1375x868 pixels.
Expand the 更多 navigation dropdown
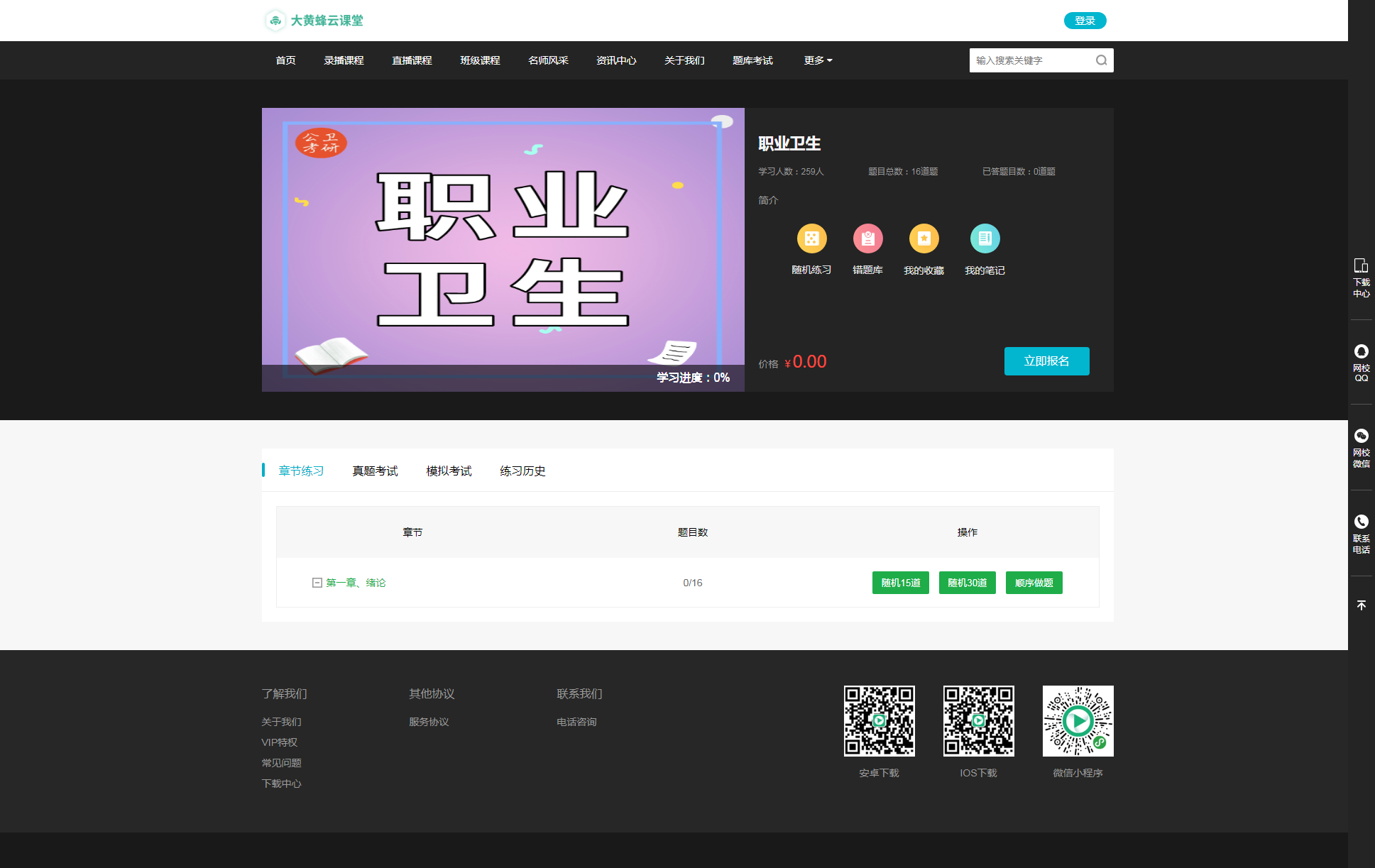[818, 60]
